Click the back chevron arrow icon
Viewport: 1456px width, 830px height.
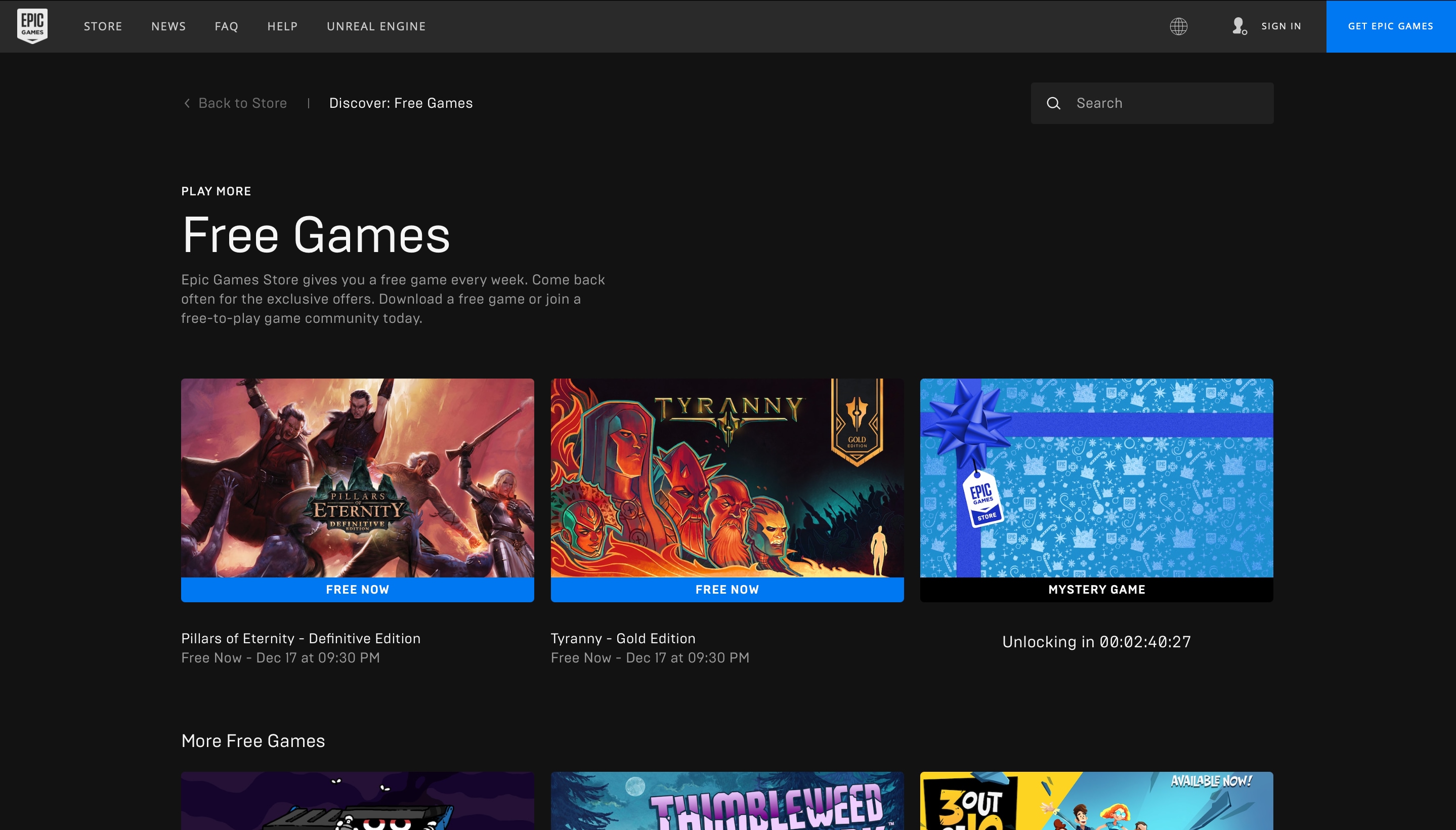point(187,103)
